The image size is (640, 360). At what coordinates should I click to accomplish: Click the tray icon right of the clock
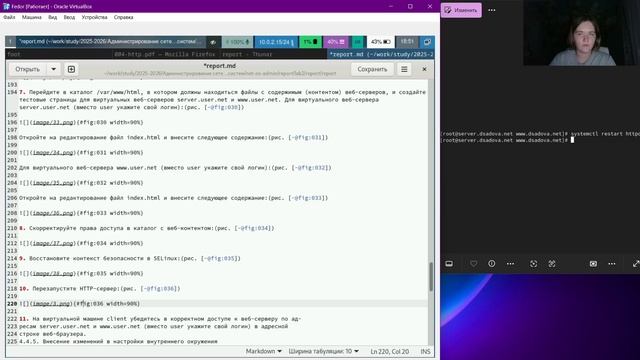pos(427,42)
